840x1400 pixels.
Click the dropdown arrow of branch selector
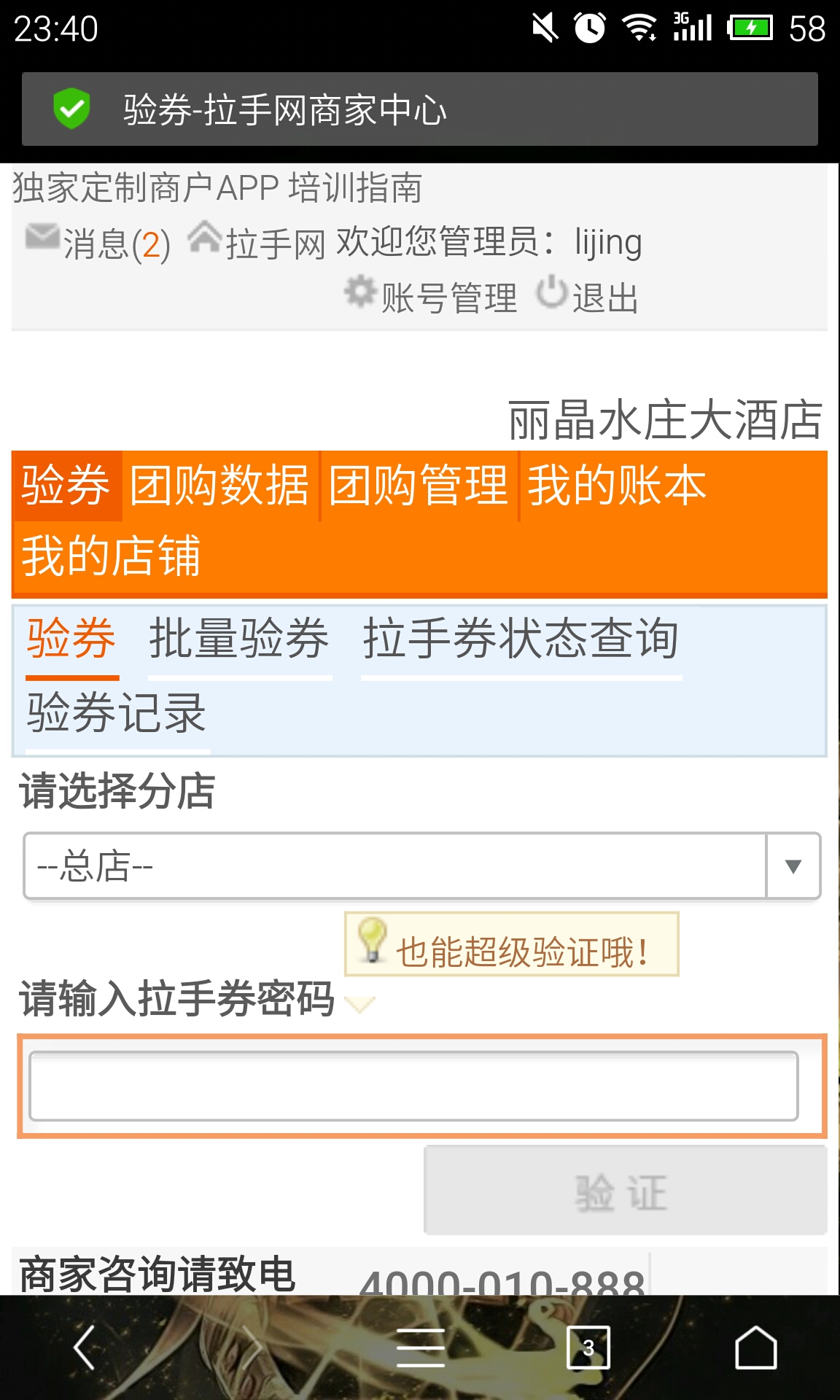point(793,866)
